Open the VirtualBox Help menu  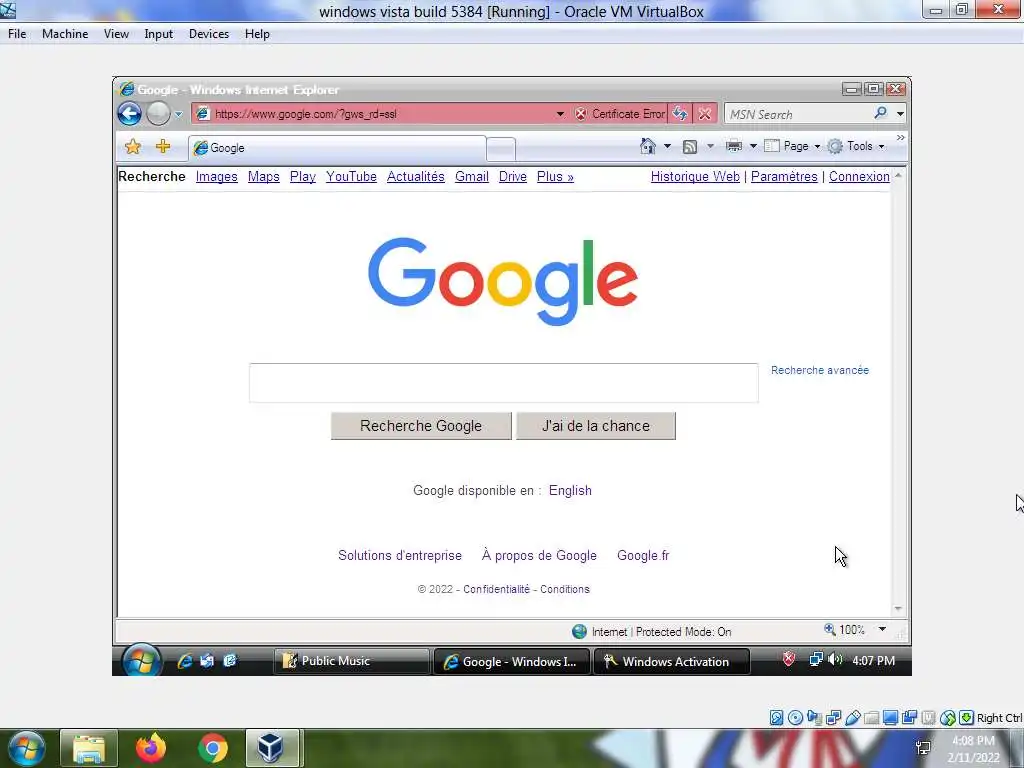[x=257, y=34]
